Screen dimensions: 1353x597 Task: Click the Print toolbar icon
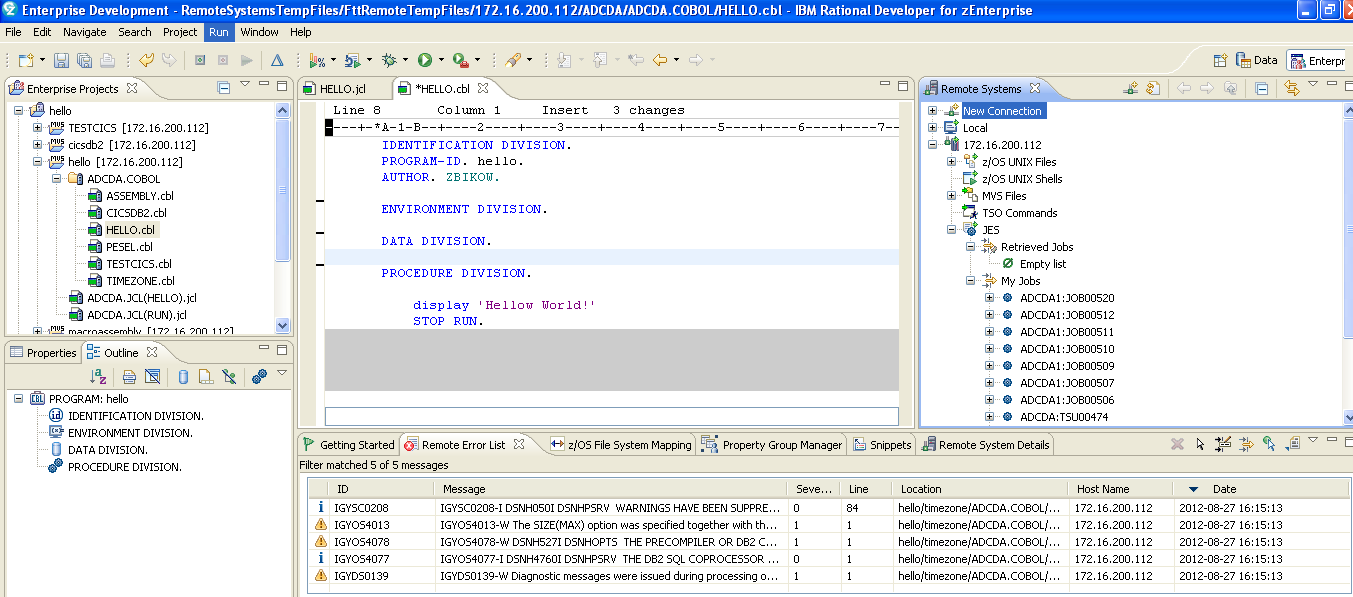click(107, 60)
